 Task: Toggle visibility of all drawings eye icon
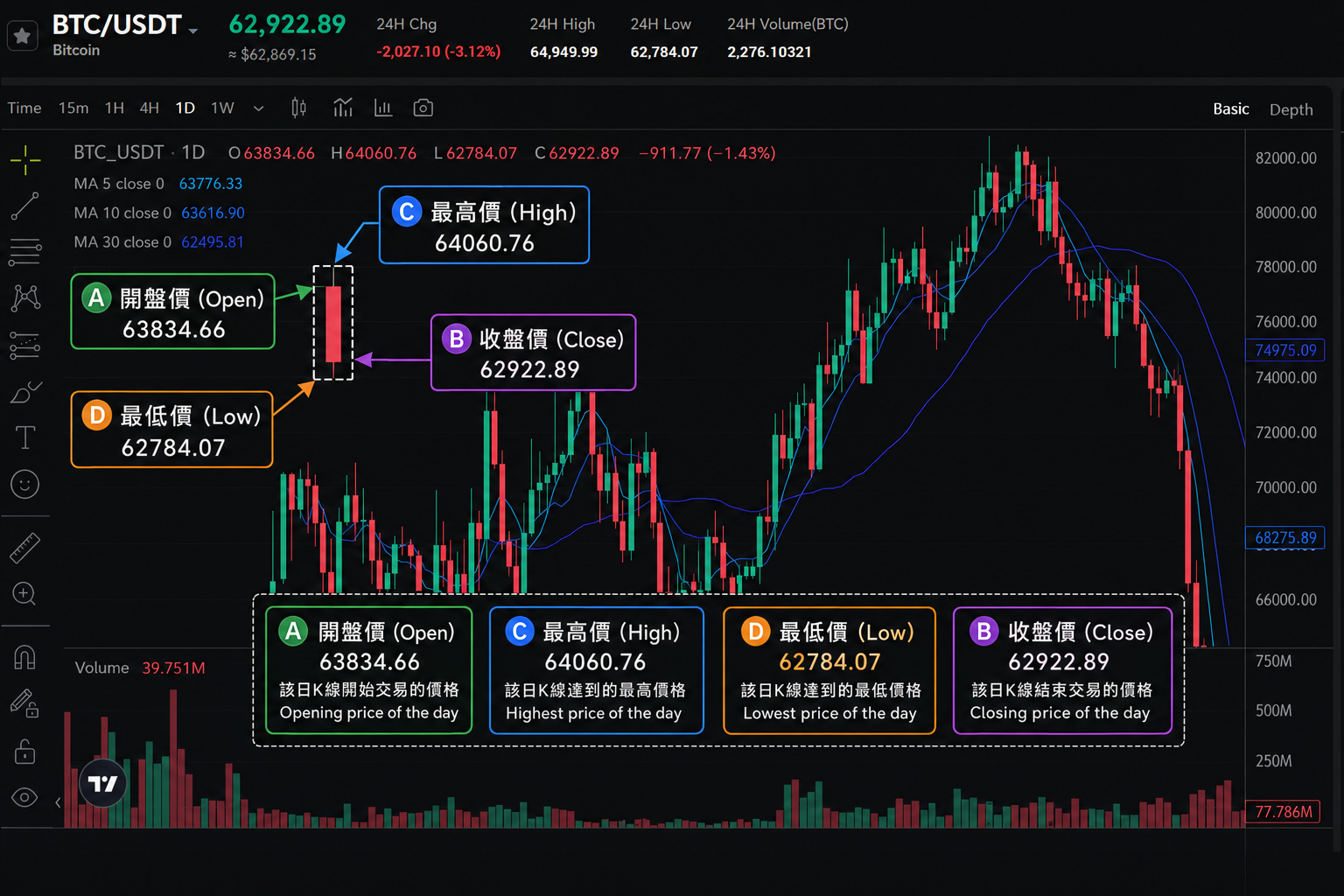click(24, 797)
